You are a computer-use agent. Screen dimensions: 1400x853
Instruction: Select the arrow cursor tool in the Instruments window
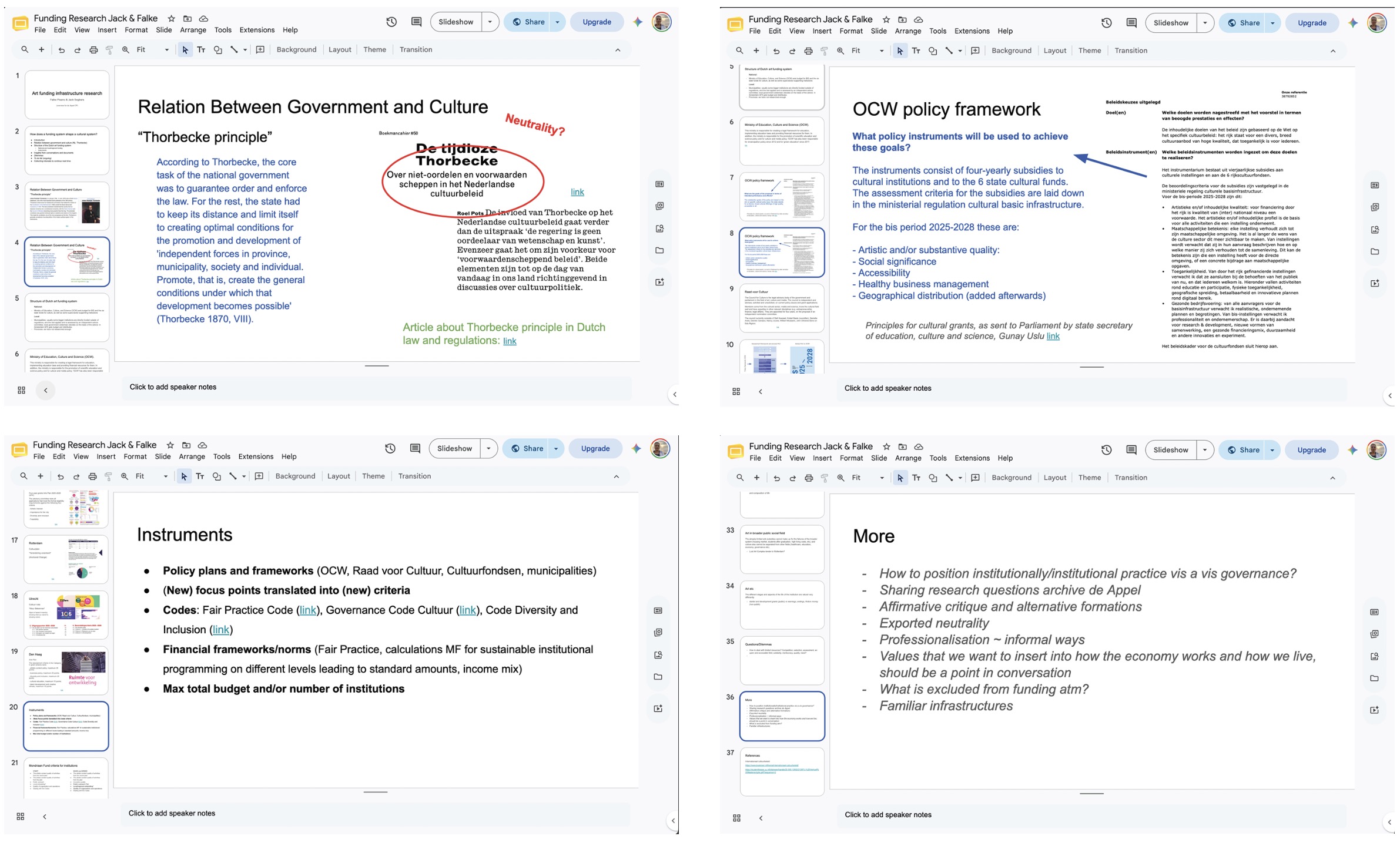pyautogui.click(x=184, y=476)
